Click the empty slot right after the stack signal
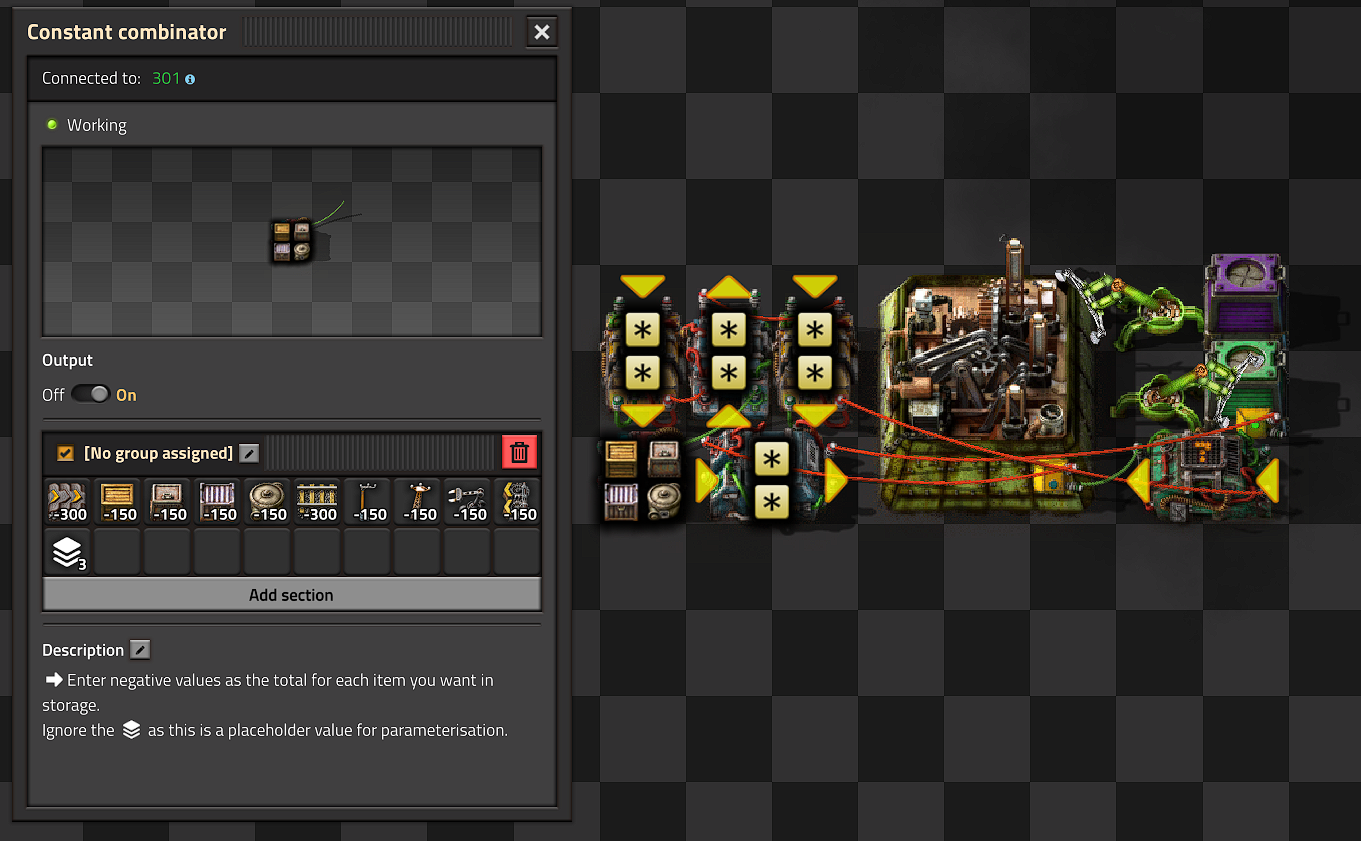 click(118, 551)
